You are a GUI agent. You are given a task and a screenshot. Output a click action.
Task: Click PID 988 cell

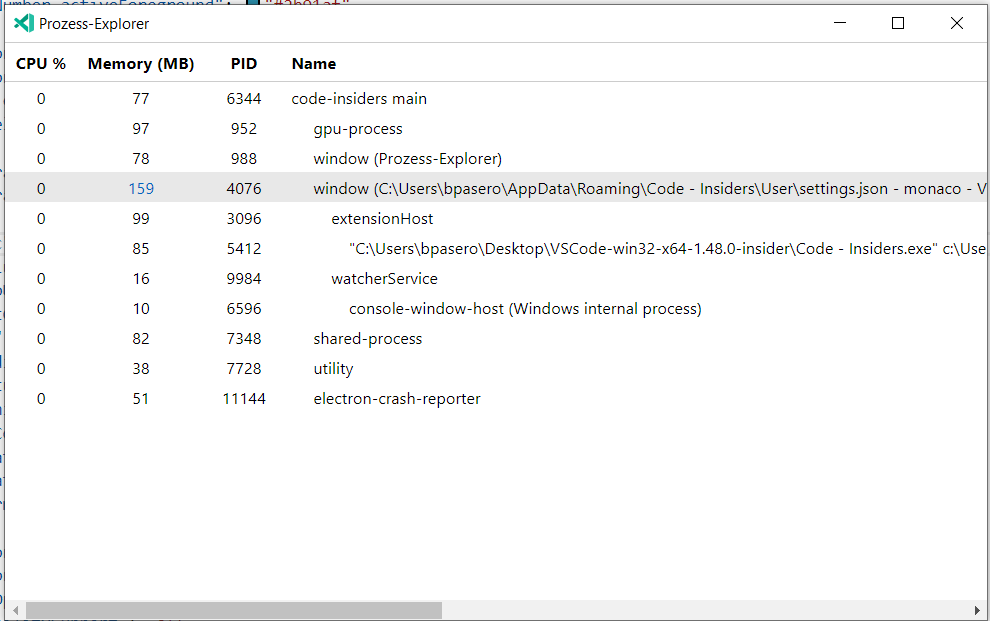[x=244, y=158]
